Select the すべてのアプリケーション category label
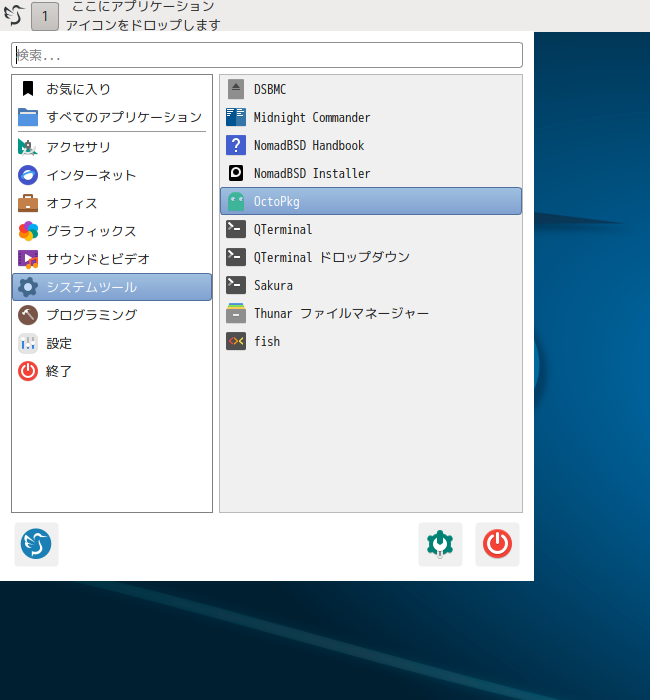Image resolution: width=650 pixels, height=700 pixels. pos(125,117)
